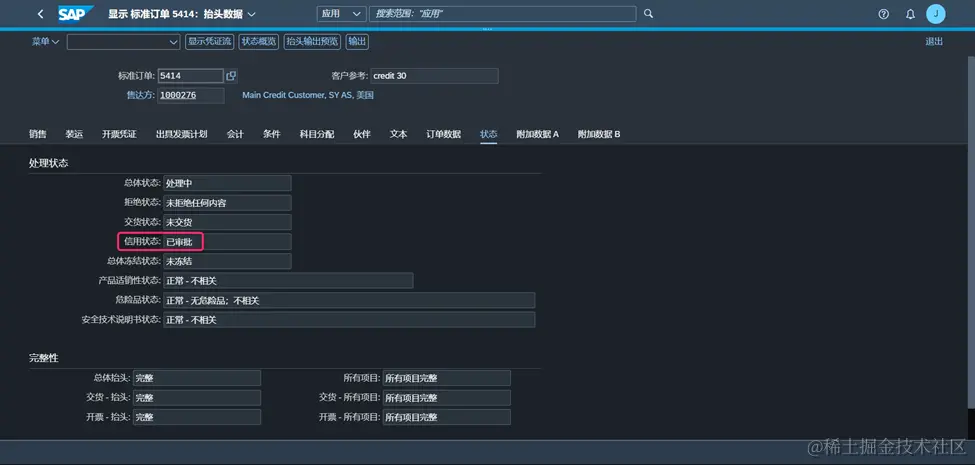Switch to the 条件 tab

click(x=272, y=134)
